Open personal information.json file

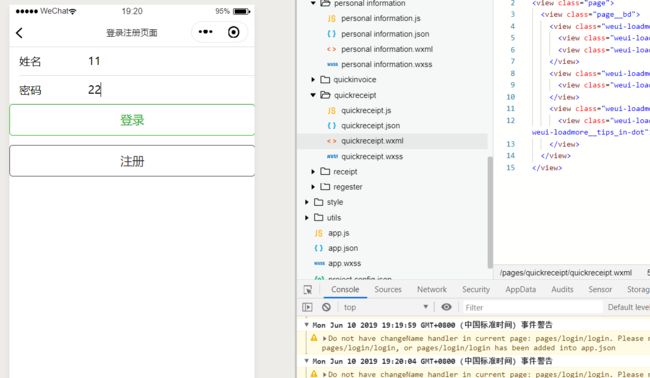pyautogui.click(x=385, y=34)
